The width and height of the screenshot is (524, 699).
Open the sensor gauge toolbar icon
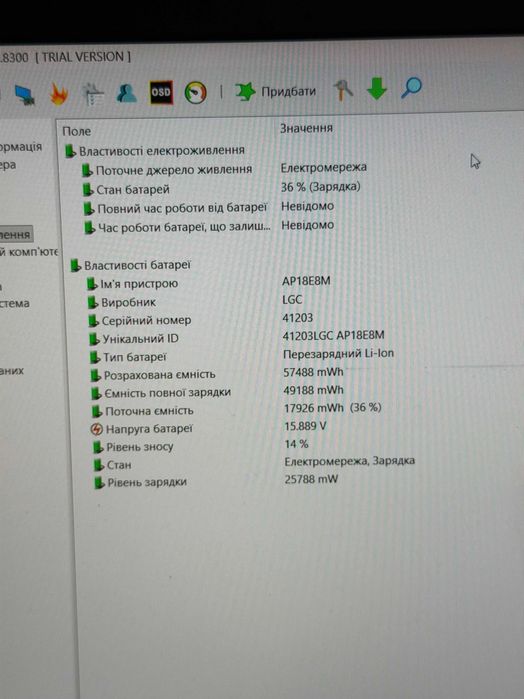click(196, 93)
